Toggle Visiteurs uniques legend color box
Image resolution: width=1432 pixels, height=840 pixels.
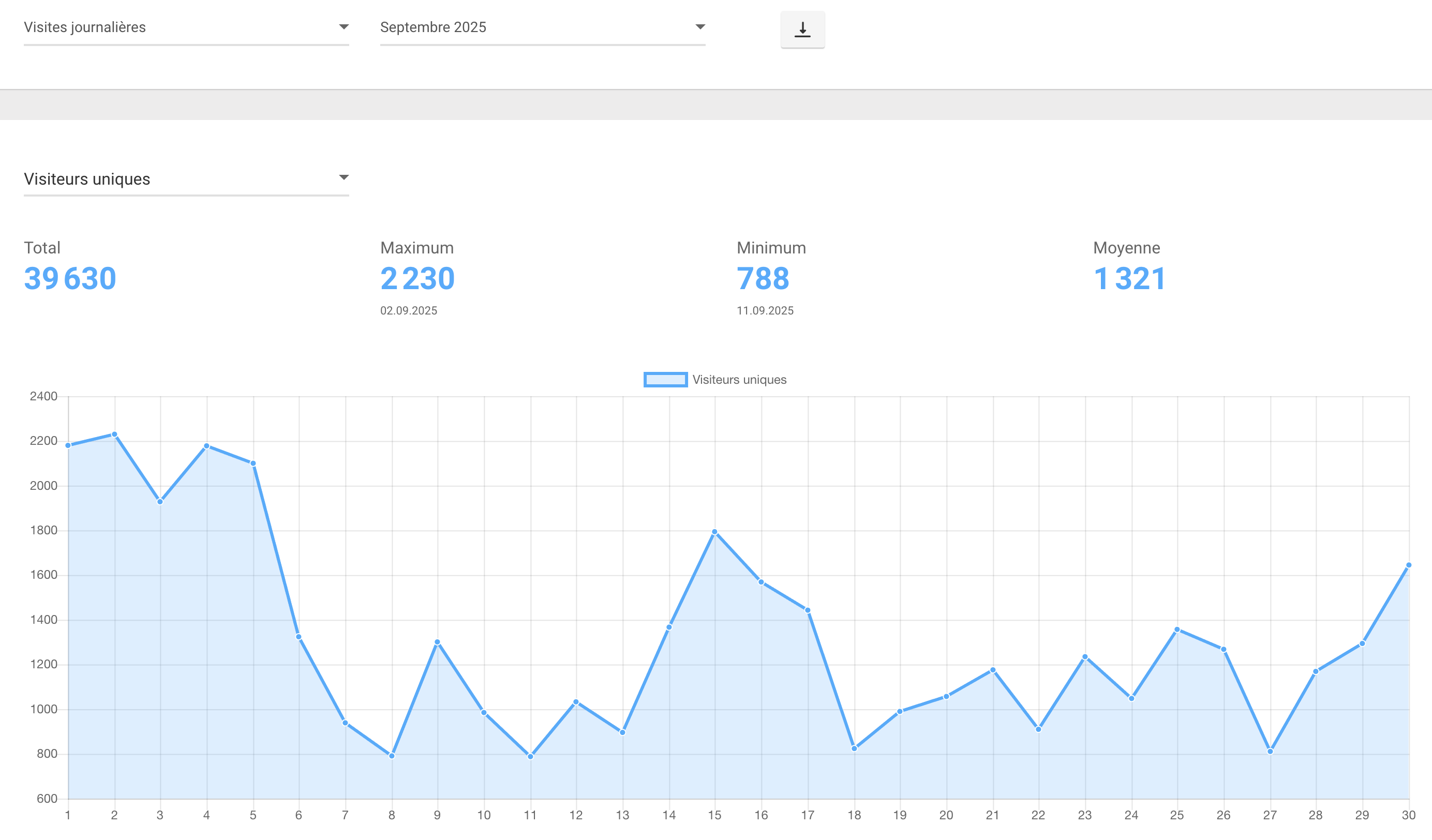[665, 380]
